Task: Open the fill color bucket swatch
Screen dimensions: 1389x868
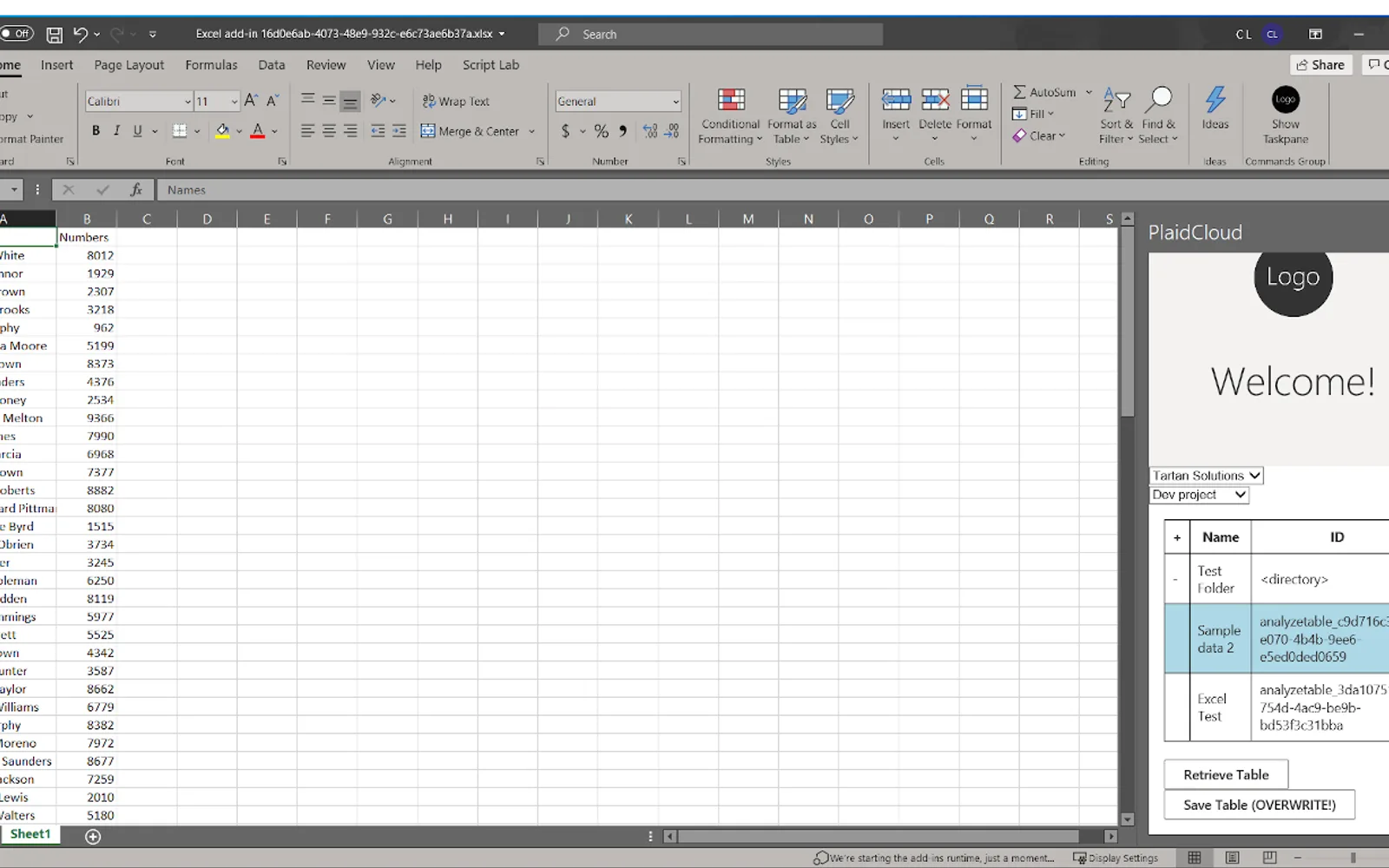Action: tap(222, 131)
